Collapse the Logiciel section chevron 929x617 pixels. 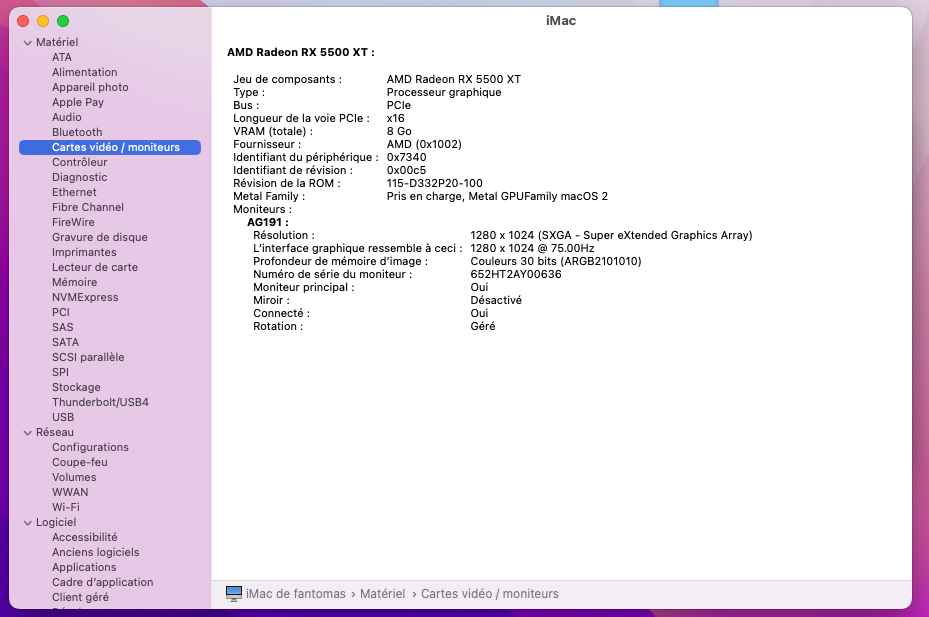click(27, 523)
